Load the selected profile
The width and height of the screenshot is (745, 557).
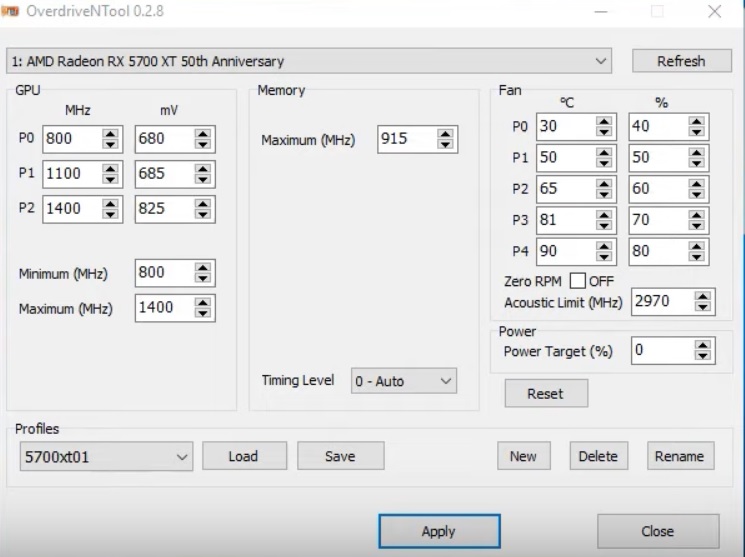[x=244, y=456]
